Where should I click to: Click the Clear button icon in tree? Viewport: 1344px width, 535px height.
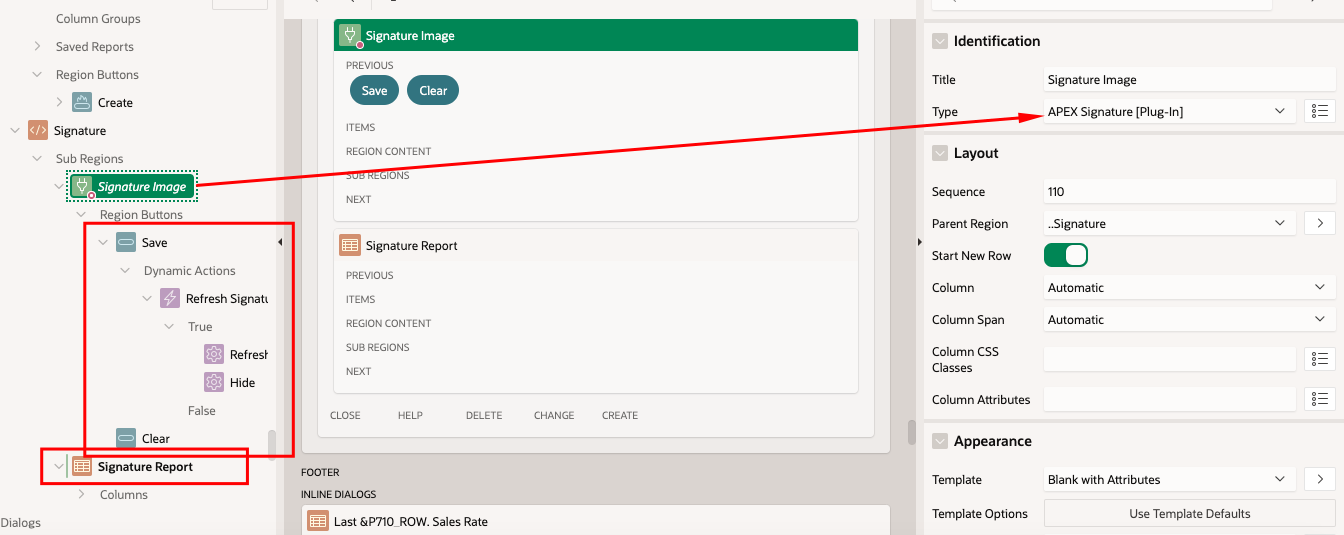coord(126,438)
